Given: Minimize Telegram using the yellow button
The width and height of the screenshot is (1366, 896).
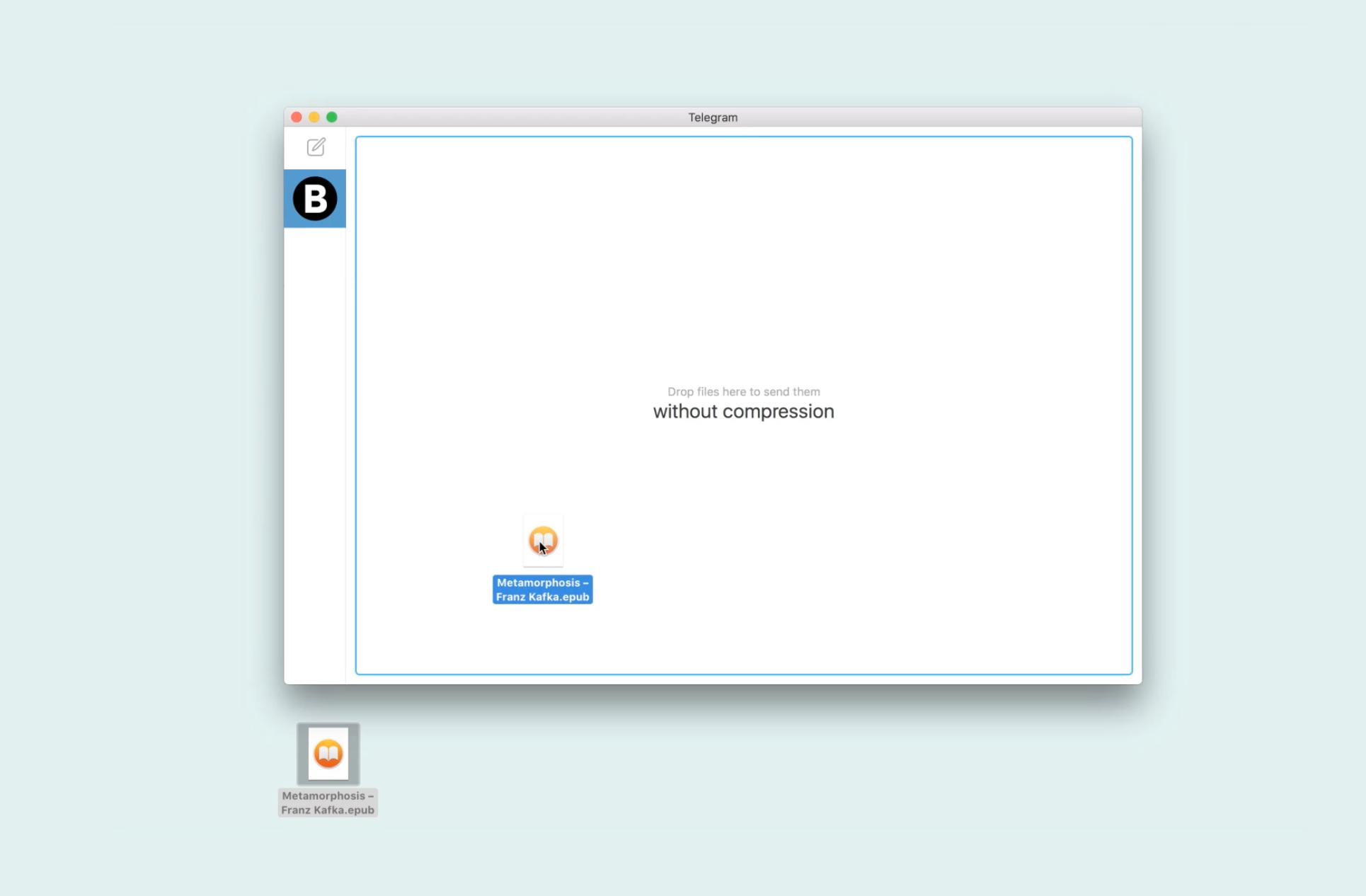Looking at the screenshot, I should coord(314,117).
